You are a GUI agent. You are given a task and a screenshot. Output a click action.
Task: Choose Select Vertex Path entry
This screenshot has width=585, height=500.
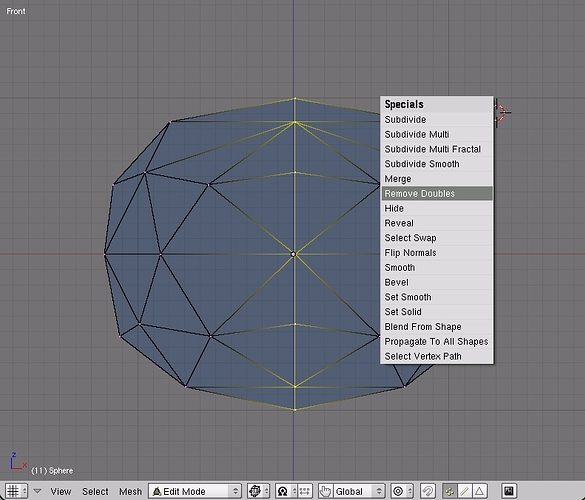[437, 356]
